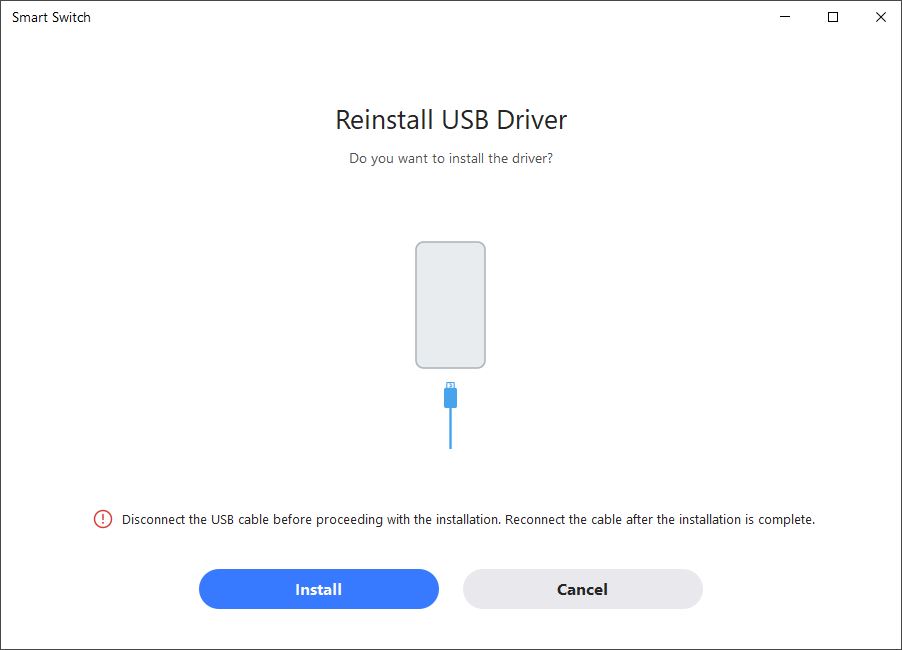Click the word 'Driver' in the heading
Screen dimensions: 902x650
pos(532,120)
